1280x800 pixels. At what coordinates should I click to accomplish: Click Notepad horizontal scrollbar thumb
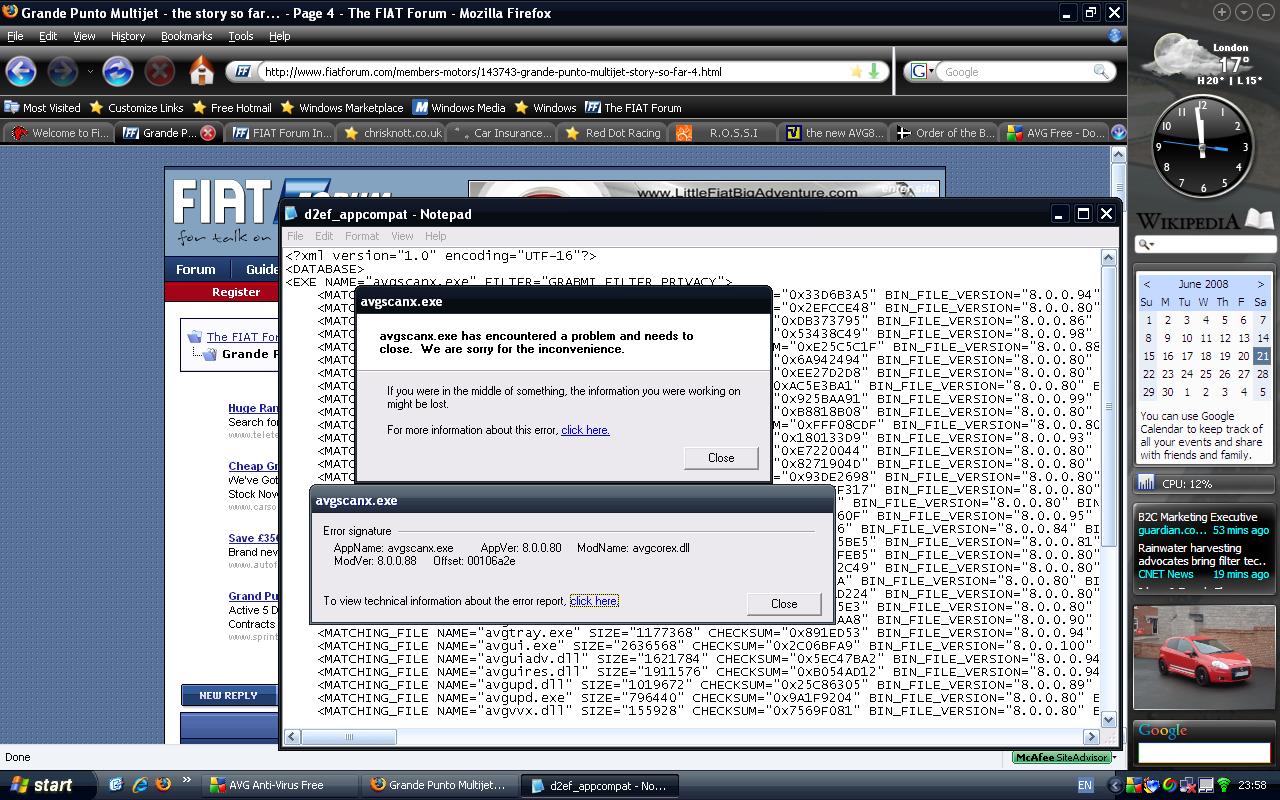(349, 737)
